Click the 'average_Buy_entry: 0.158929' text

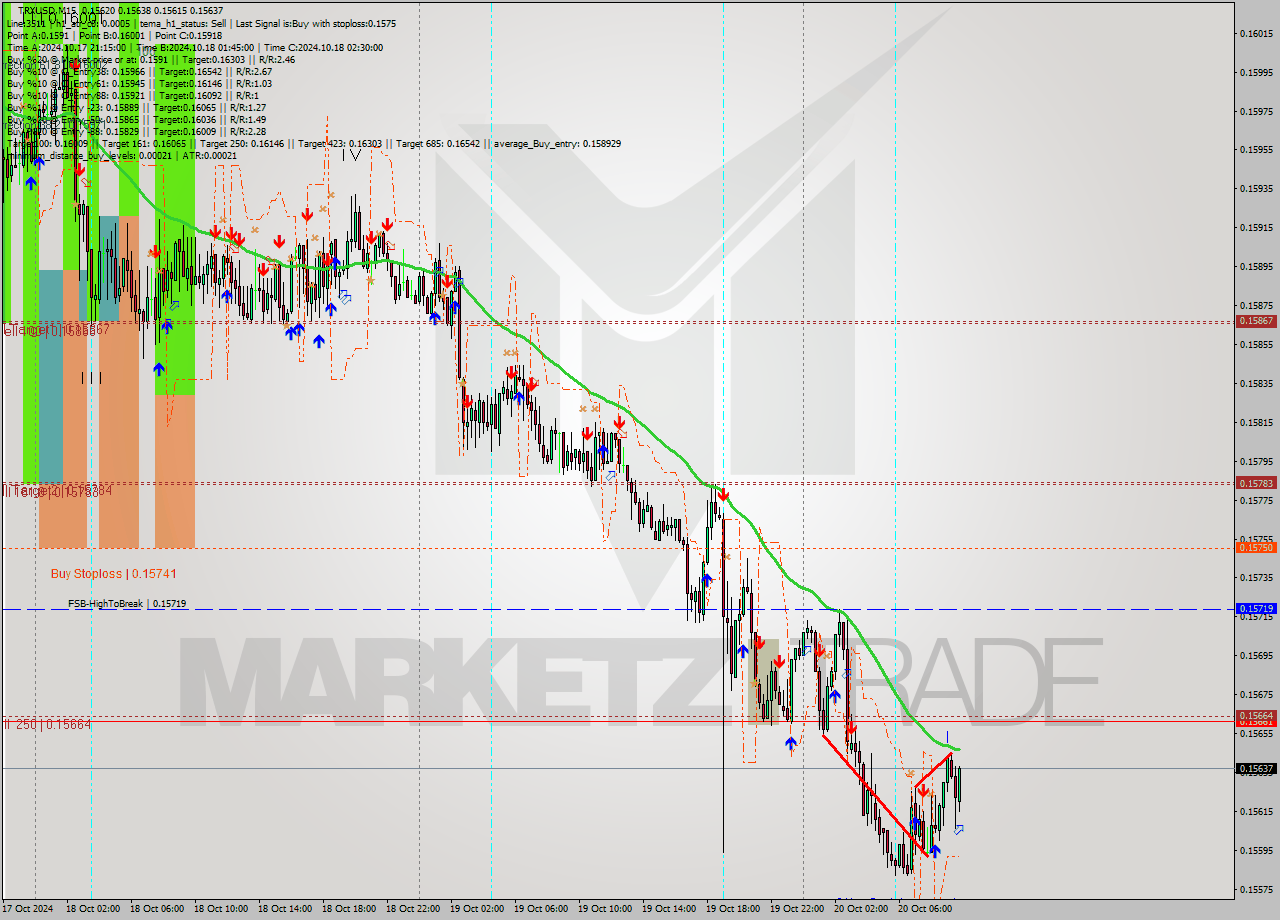coord(557,143)
